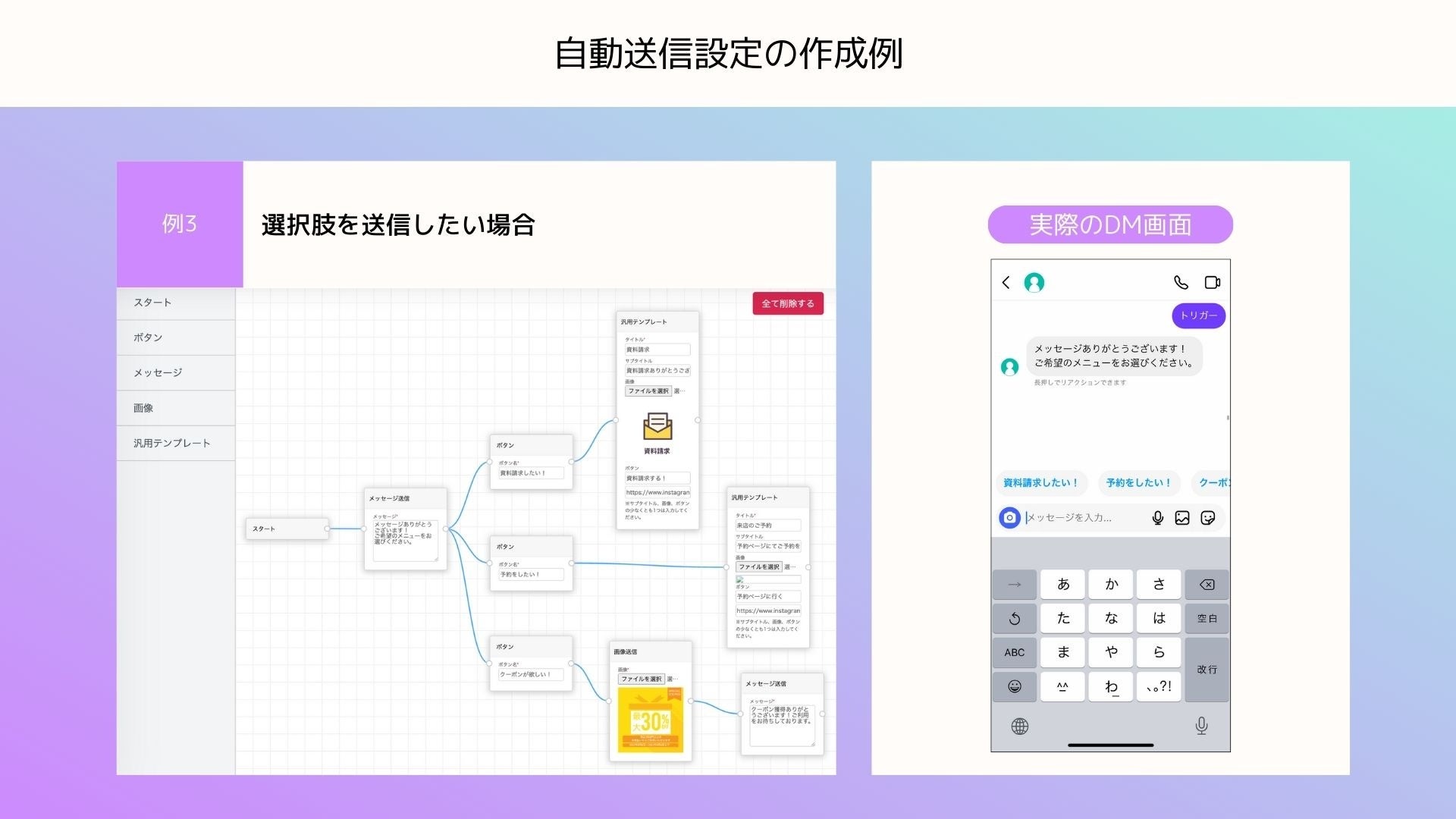Tap the back chevron in DM header
This screenshot has width=1456, height=819.
click(1006, 282)
